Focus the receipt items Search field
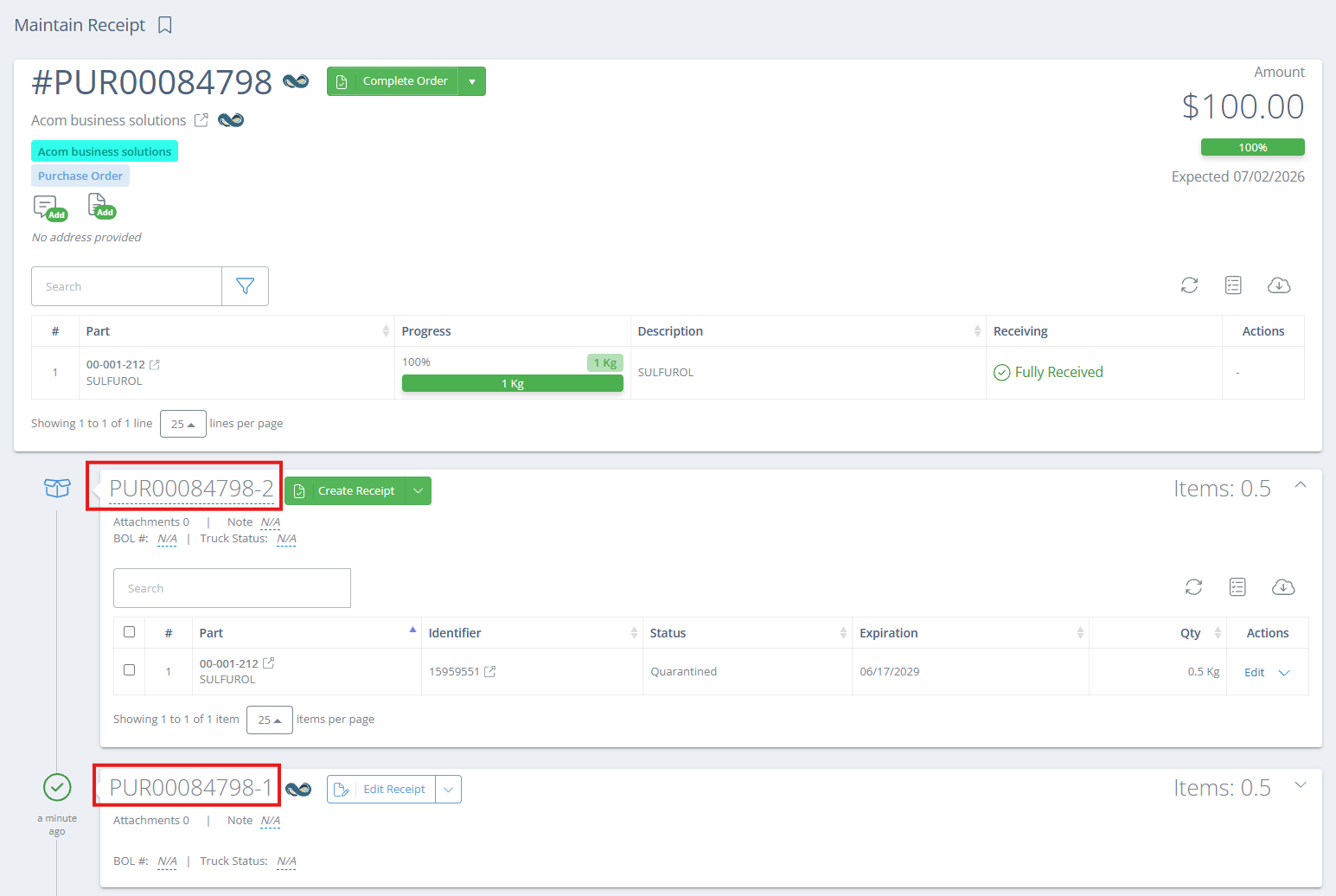Screen dimensions: 1336x896 coord(232,588)
